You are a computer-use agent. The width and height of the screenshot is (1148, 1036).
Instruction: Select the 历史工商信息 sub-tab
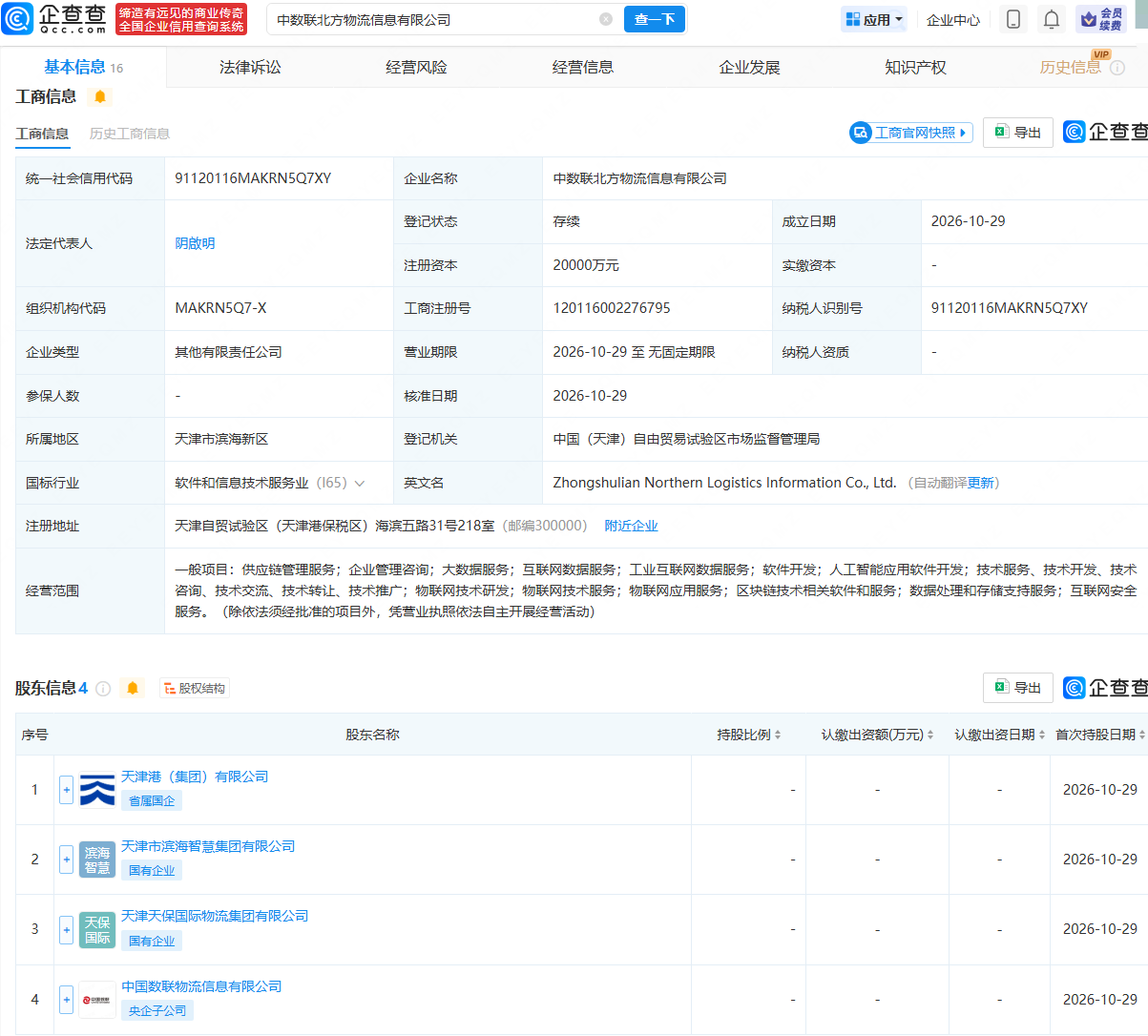click(x=130, y=134)
